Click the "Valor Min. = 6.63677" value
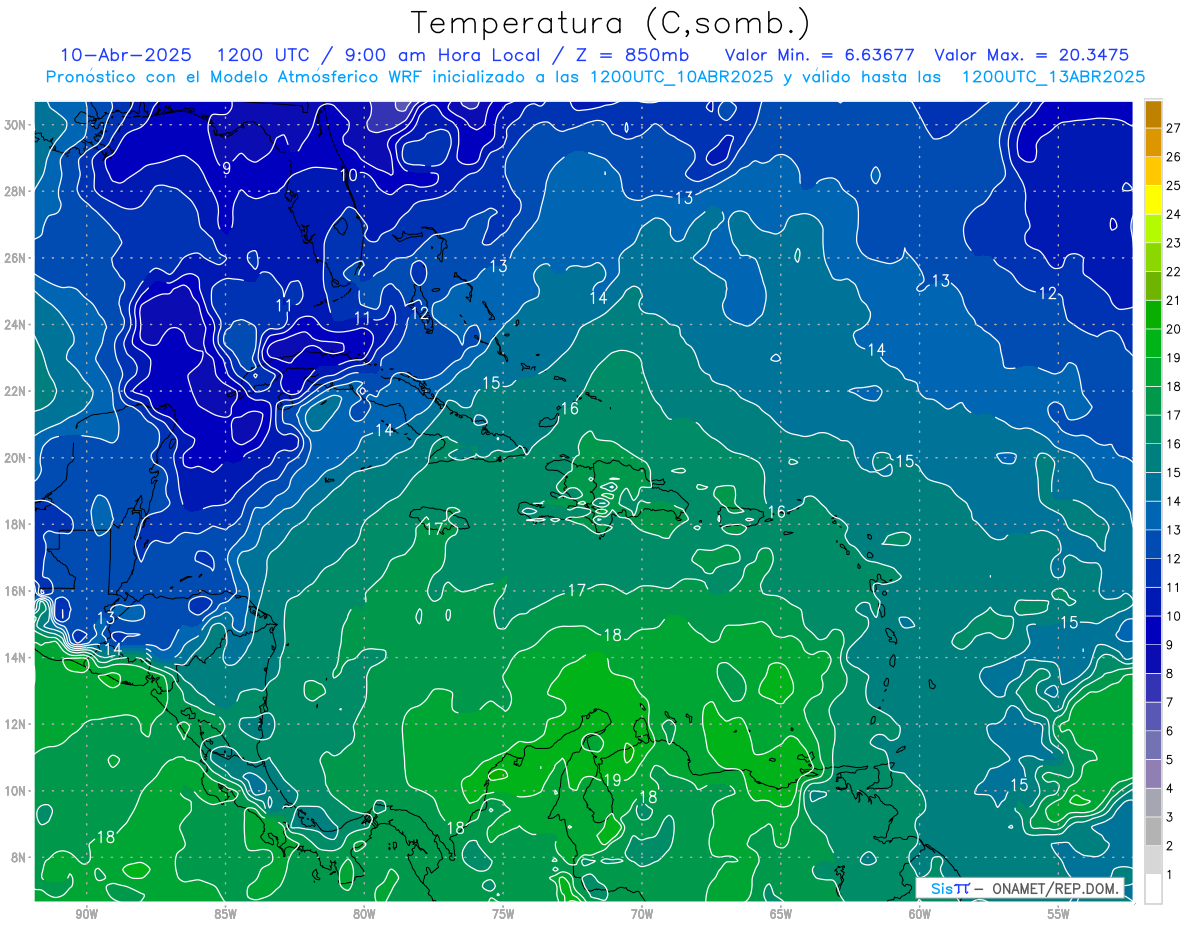1200x927 pixels. [820, 55]
